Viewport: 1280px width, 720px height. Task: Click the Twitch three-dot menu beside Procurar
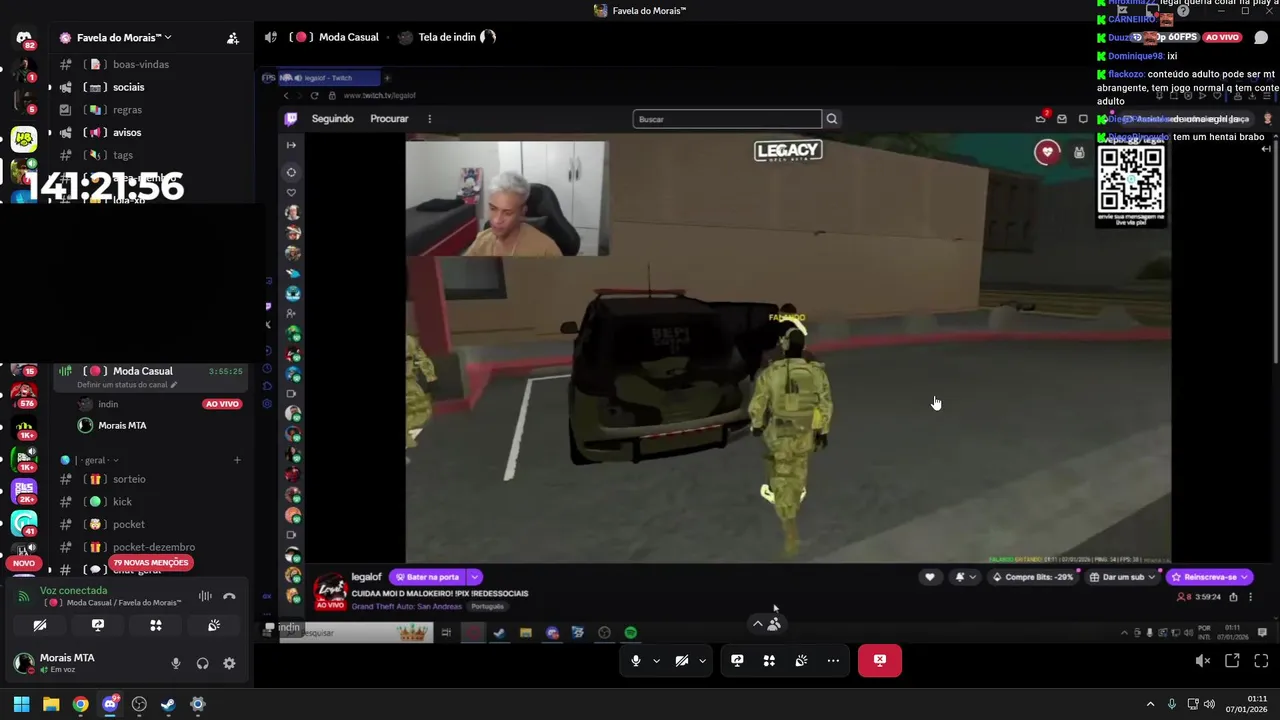pyautogui.click(x=430, y=119)
